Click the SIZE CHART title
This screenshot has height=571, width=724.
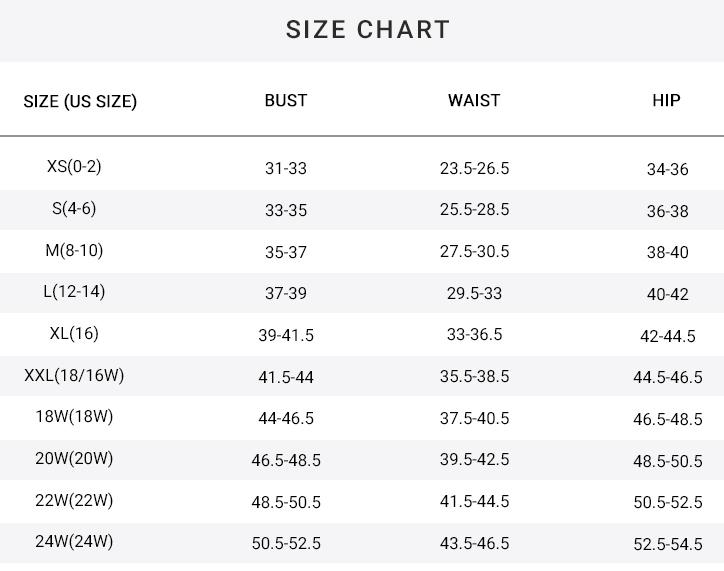[x=368, y=30]
